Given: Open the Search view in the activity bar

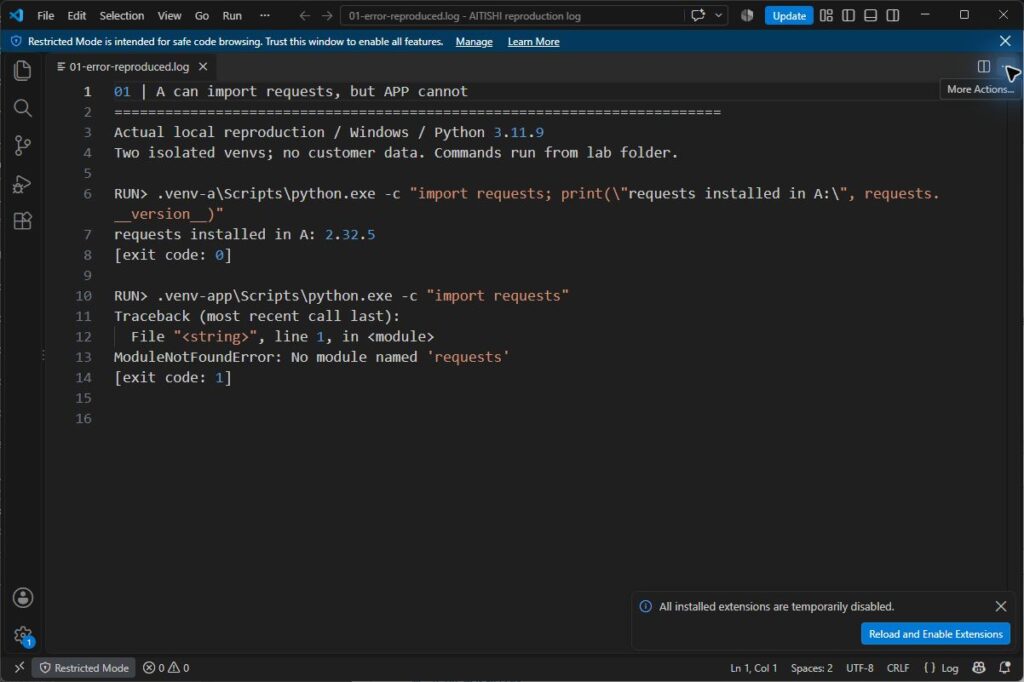Looking at the screenshot, I should point(23,108).
